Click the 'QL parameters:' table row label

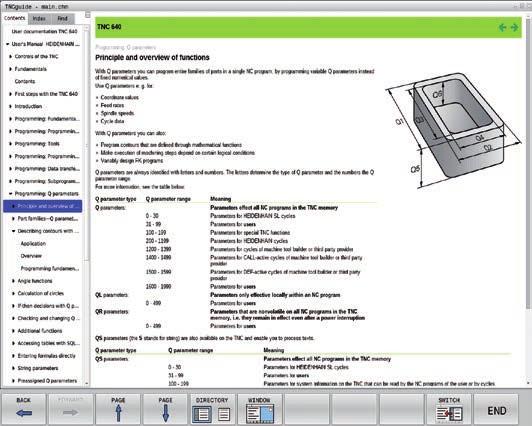point(112,295)
